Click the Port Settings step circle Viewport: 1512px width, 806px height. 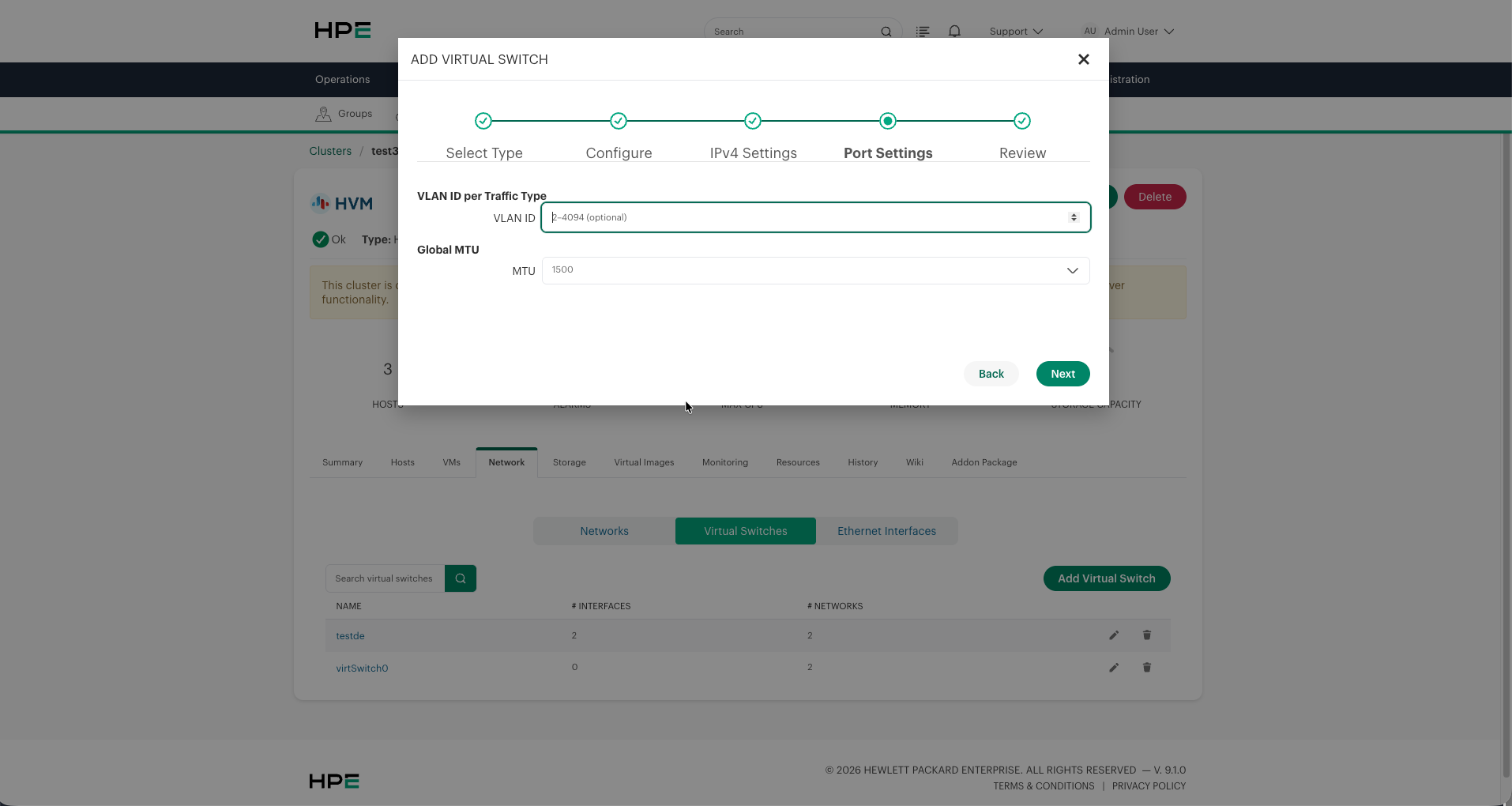tap(888, 121)
